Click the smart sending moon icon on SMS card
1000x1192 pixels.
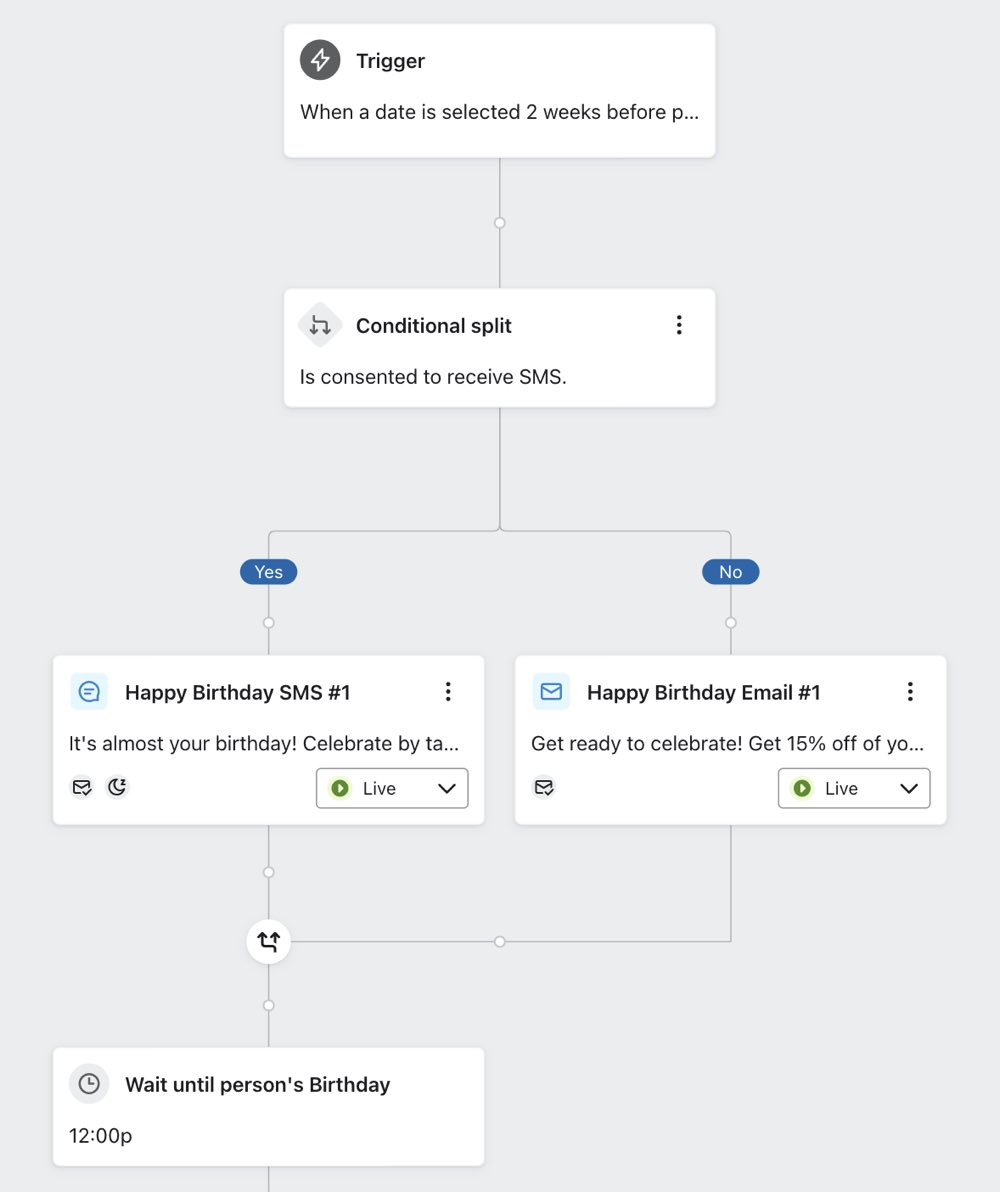tap(117, 787)
